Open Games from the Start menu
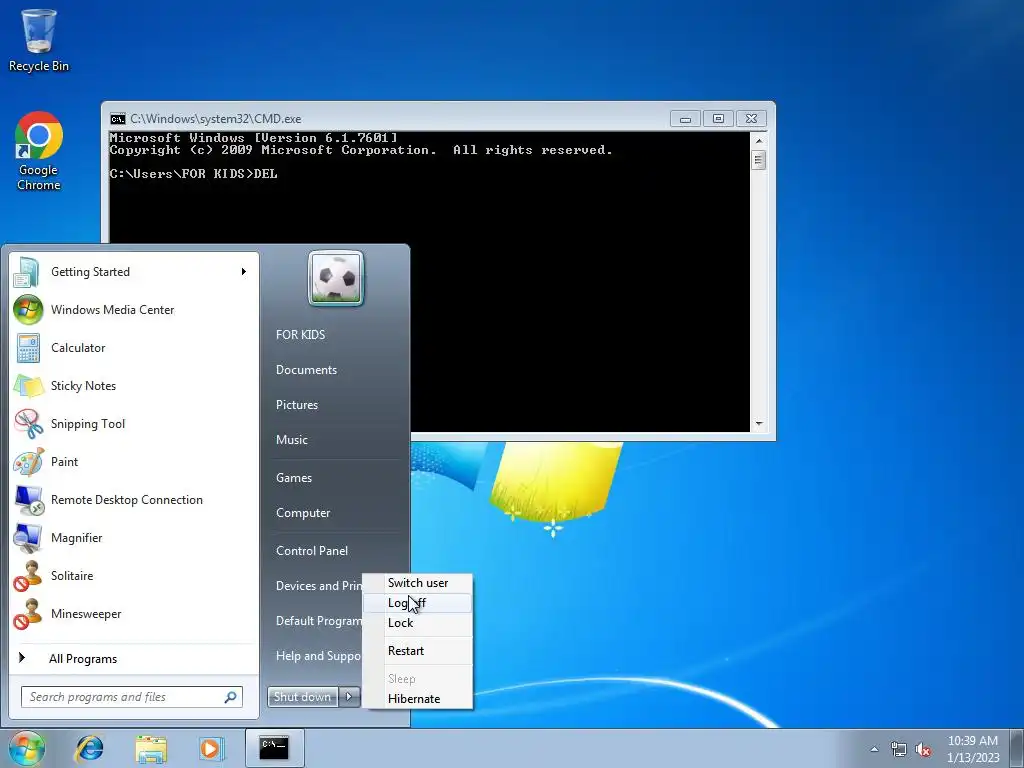 (294, 478)
